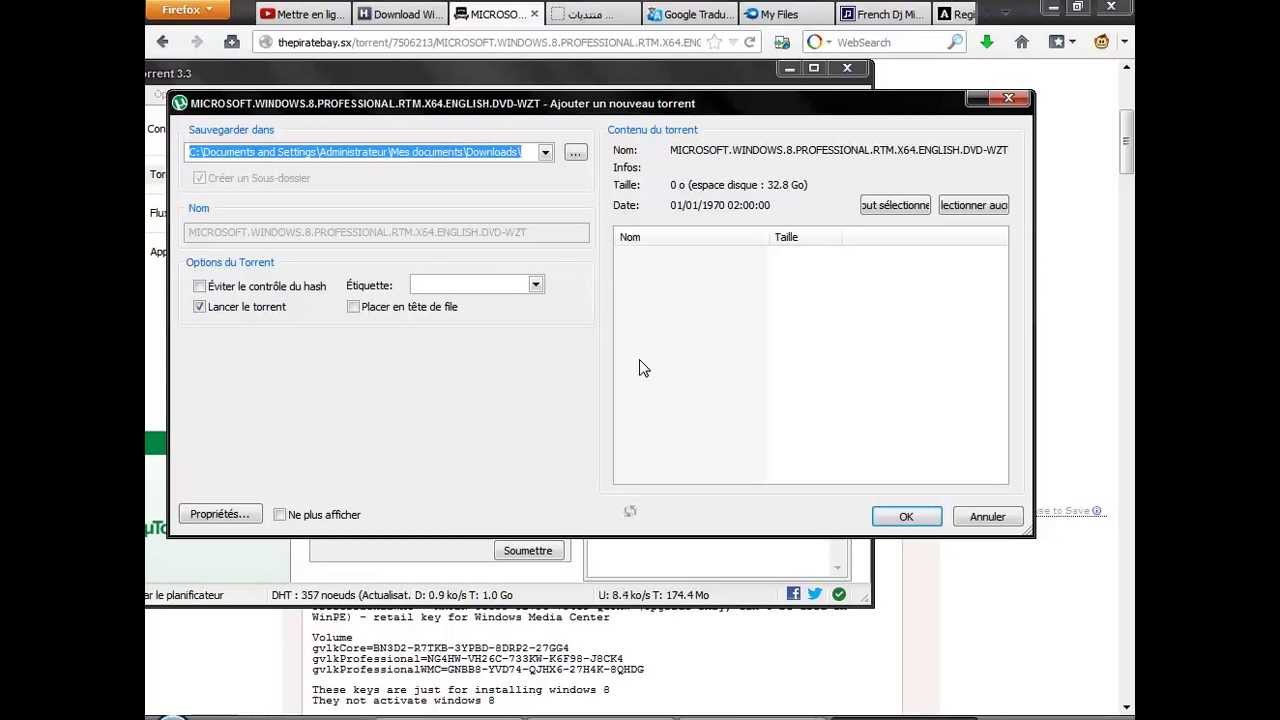Cancel with the Annuler button
The height and width of the screenshot is (720, 1280).
987,517
